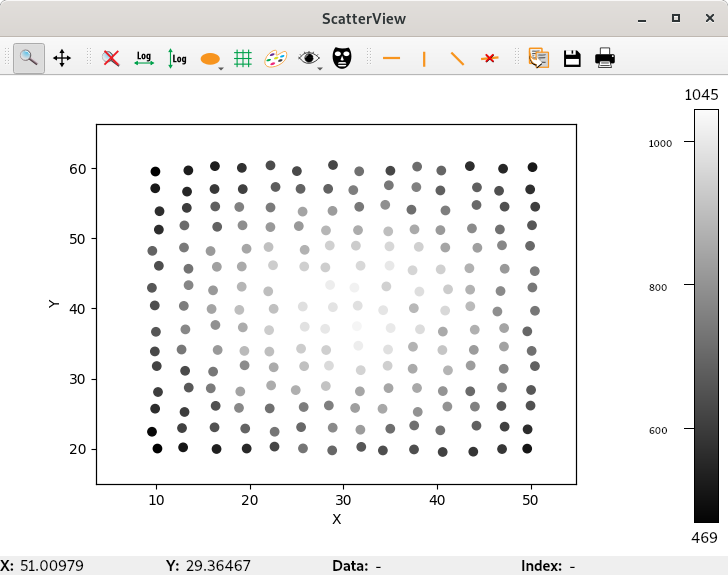
Task: Reset the plot zoom
Action: point(111,58)
